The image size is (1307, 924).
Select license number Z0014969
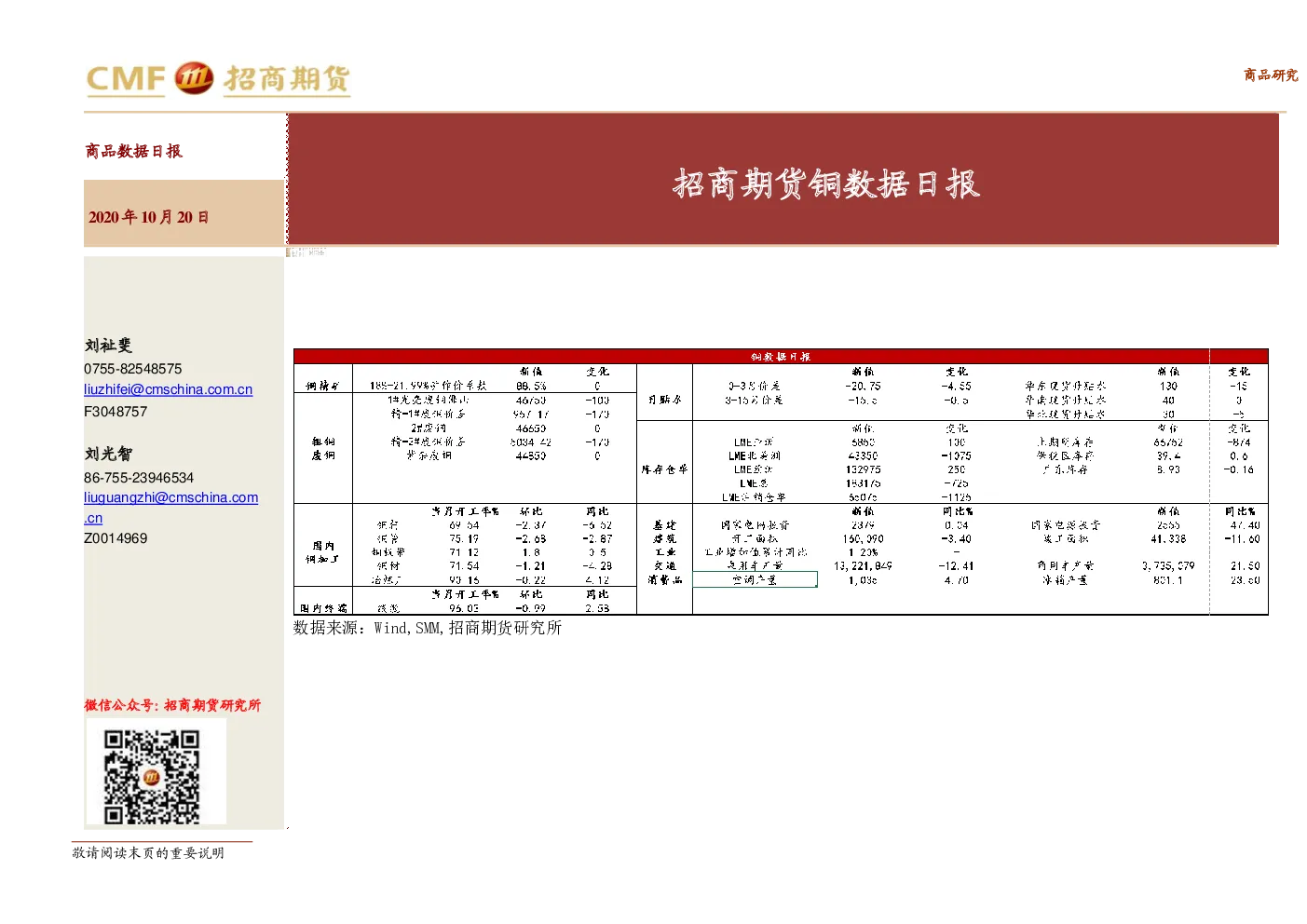tap(116, 538)
